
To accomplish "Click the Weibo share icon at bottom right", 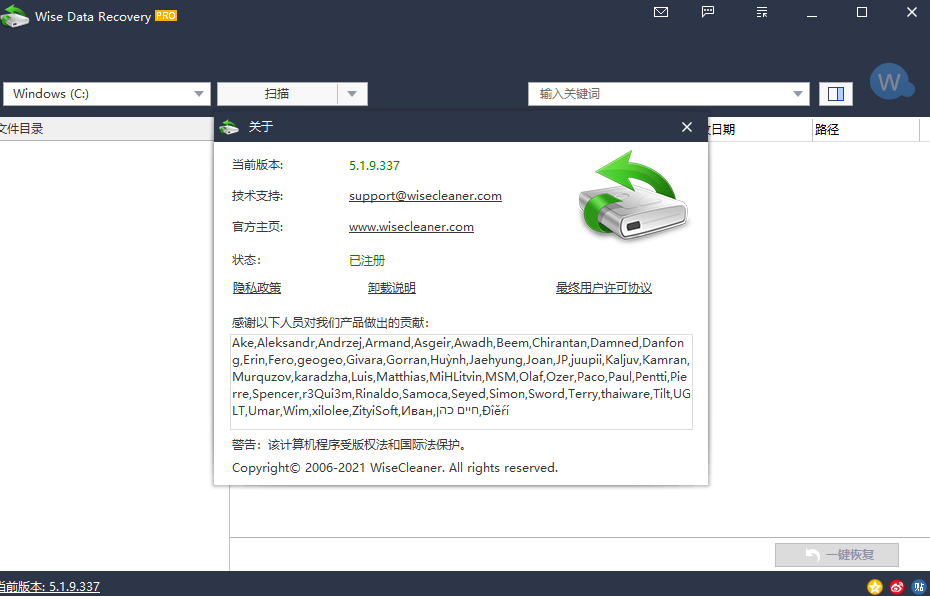I will pyautogui.click(x=897, y=587).
